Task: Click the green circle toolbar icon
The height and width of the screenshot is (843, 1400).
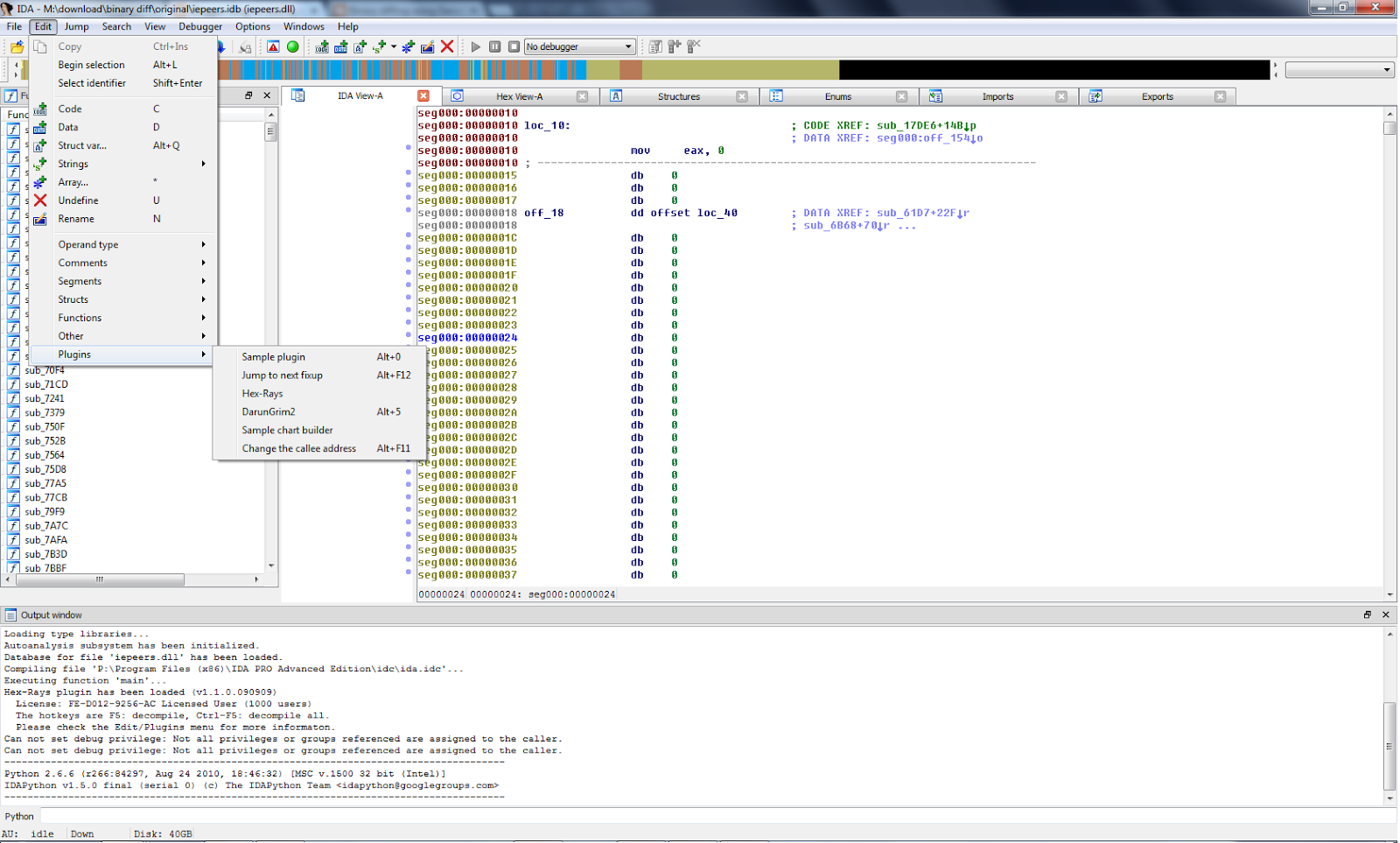Action: (x=293, y=46)
